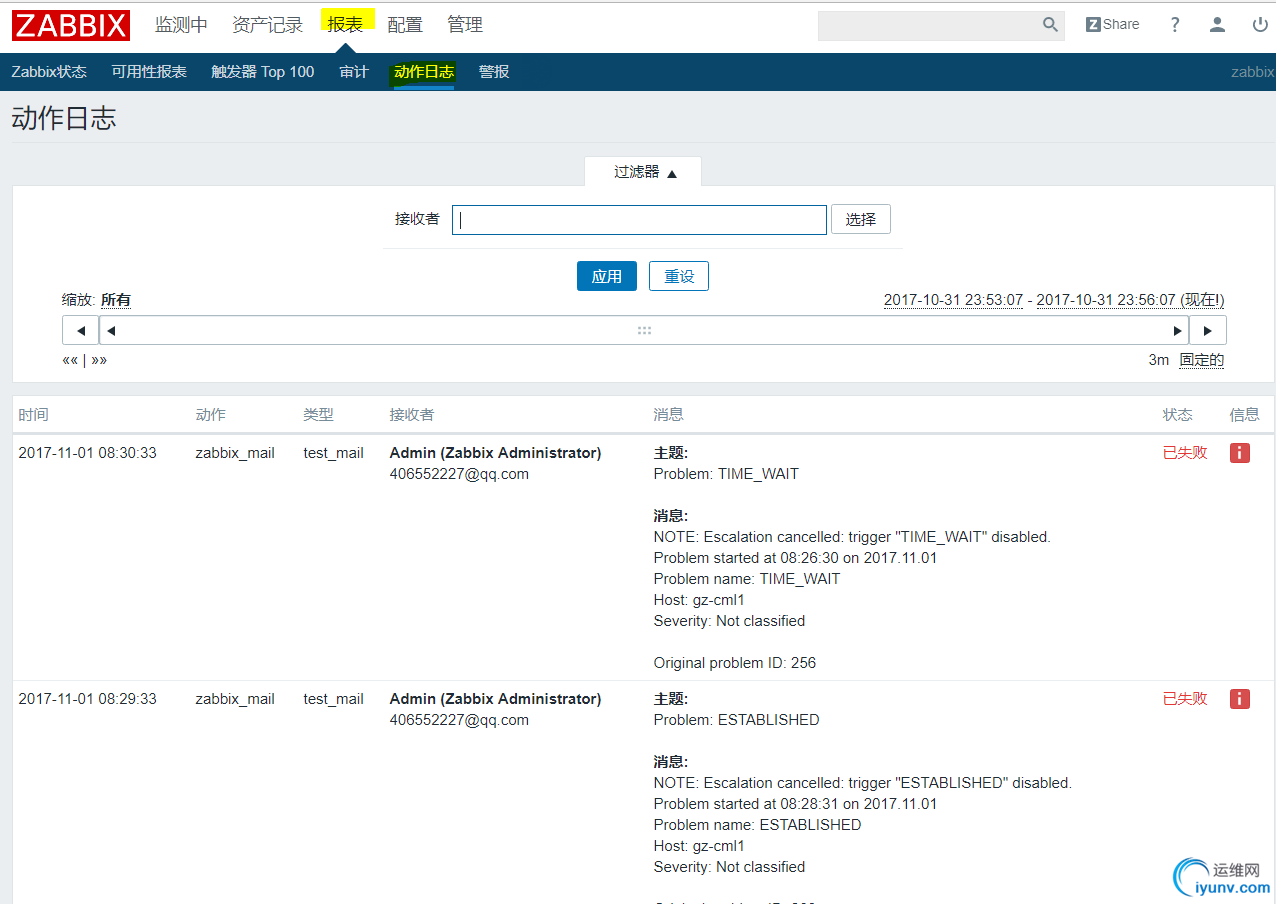This screenshot has height=904, width=1276.
Task: Switch to 可用性报表 submenu
Action: click(149, 72)
